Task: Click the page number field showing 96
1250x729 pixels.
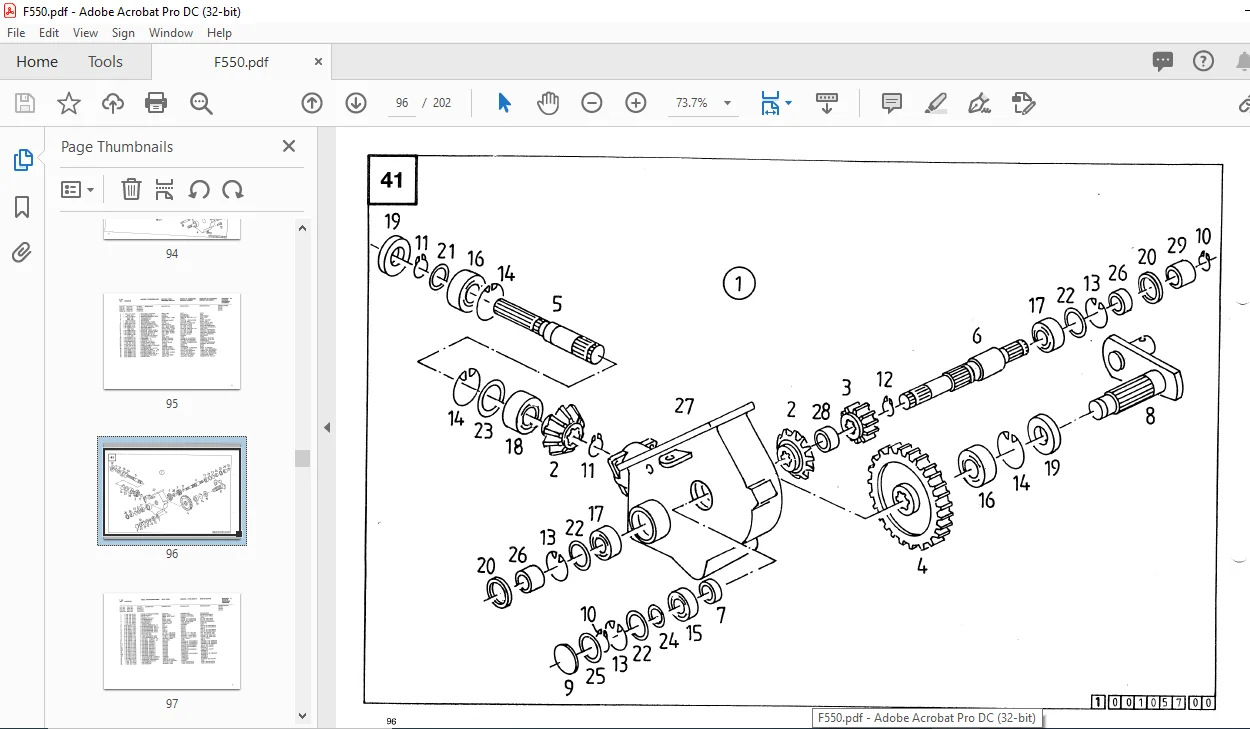Action: tap(402, 103)
